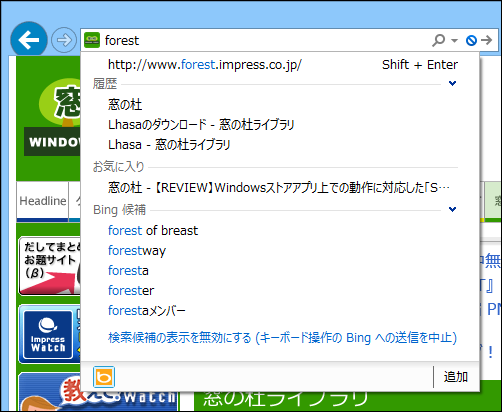Collapse the Bing 候補 section chevron

452,209
